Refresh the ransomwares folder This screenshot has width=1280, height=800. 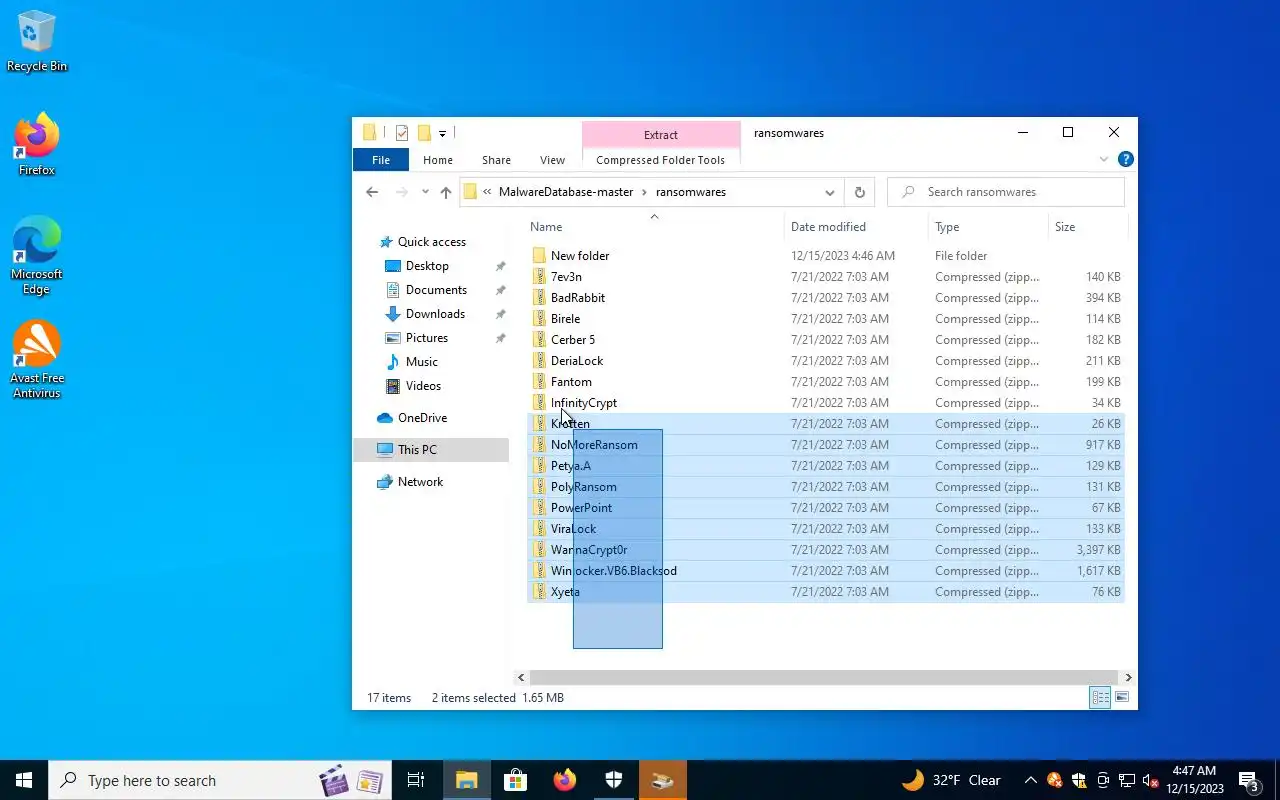tap(859, 192)
